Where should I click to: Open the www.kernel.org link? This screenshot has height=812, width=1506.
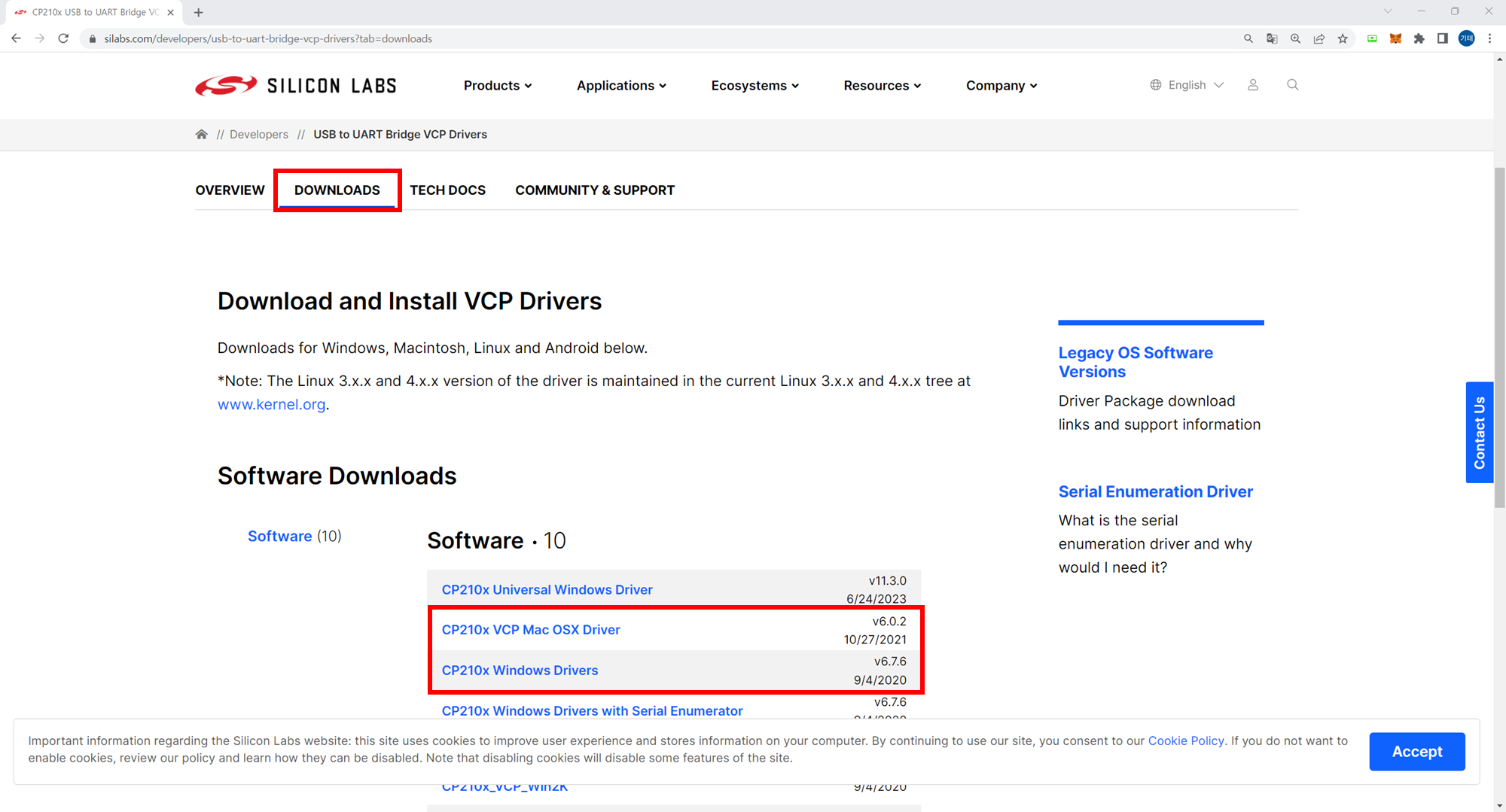tap(272, 404)
